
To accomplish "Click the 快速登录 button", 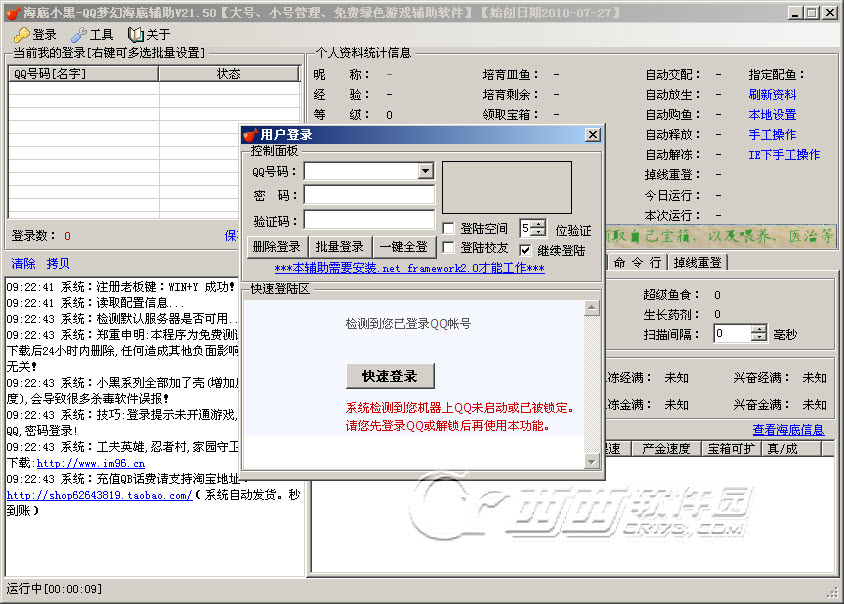I will pyautogui.click(x=390, y=376).
